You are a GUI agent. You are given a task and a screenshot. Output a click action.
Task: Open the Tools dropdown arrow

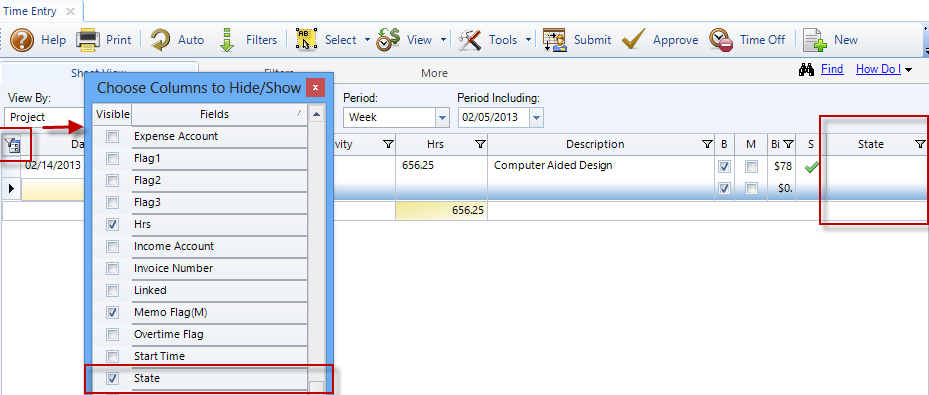(x=528, y=40)
